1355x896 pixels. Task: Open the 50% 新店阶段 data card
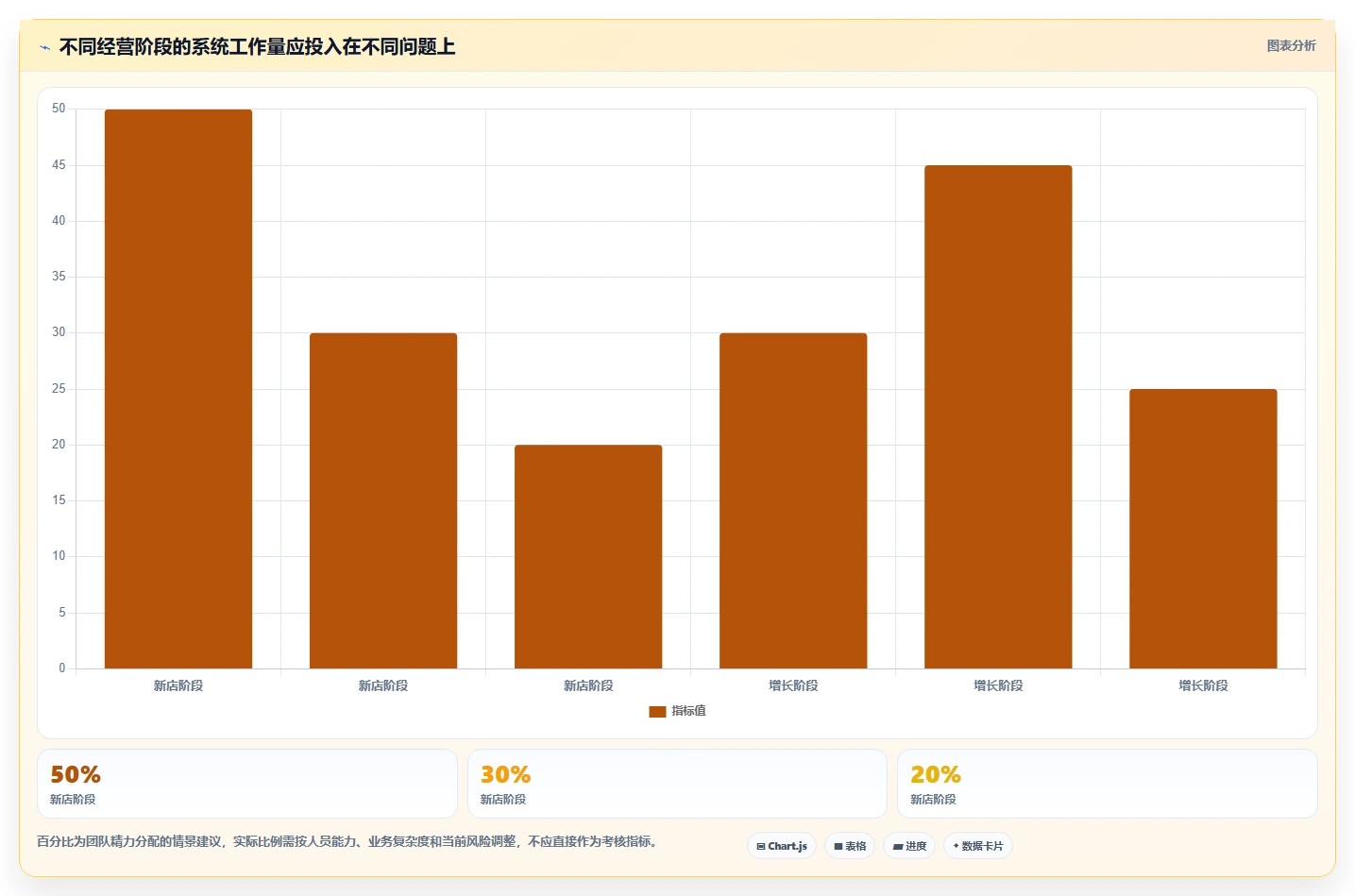[247, 784]
